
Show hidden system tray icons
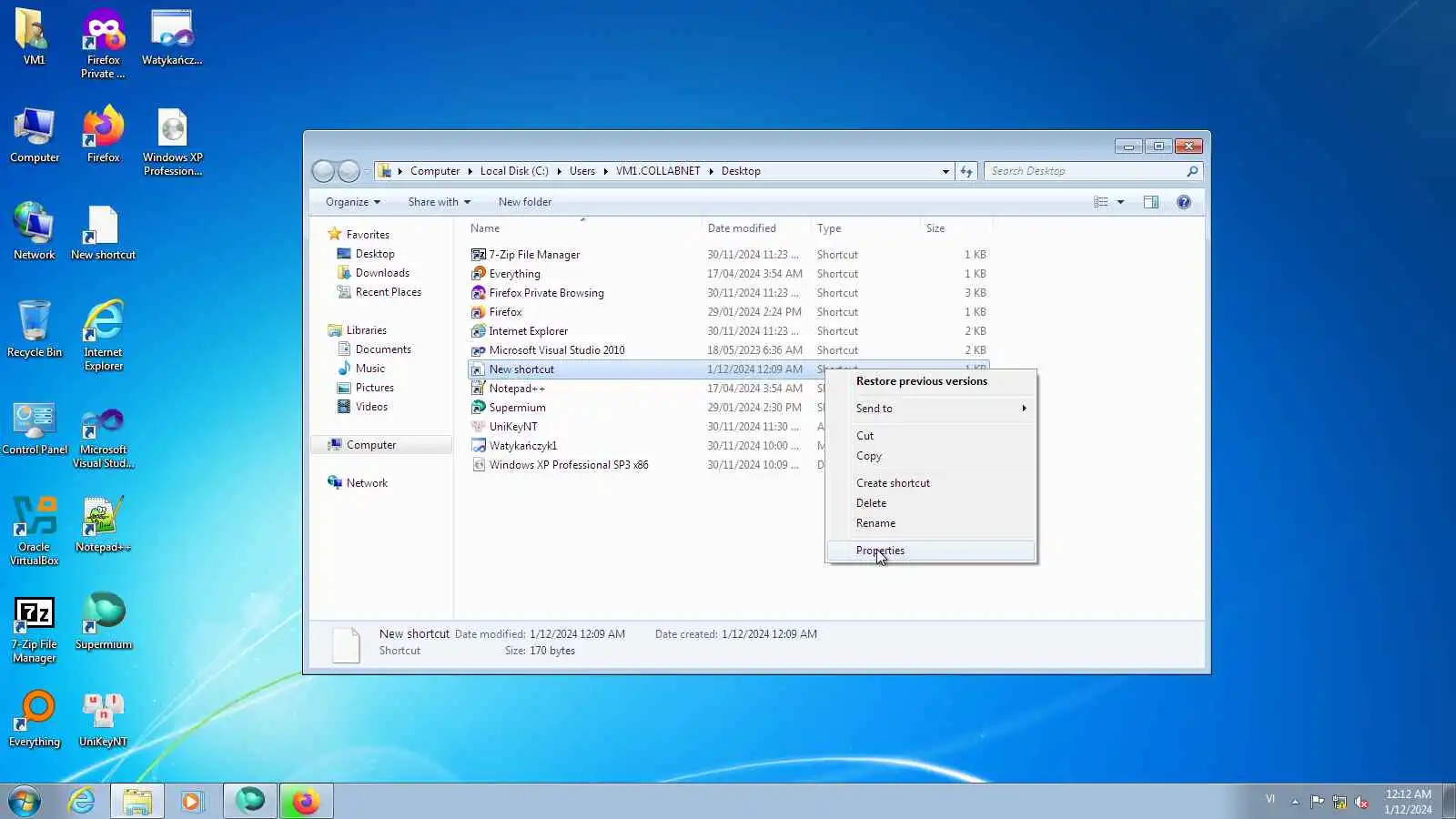point(1294,802)
